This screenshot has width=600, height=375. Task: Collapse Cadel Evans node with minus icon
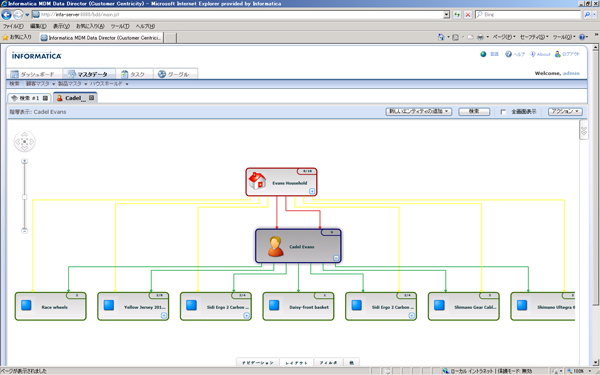click(336, 258)
